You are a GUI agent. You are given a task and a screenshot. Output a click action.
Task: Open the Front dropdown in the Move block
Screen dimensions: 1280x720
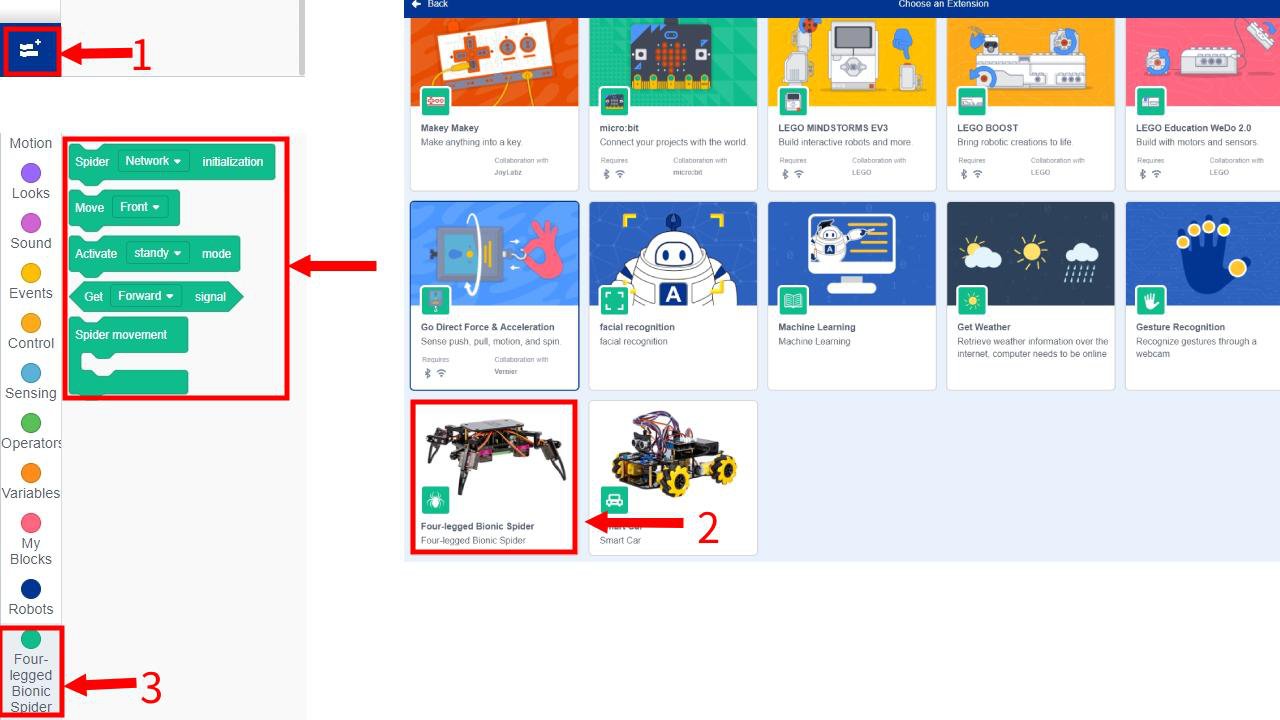tap(140, 207)
